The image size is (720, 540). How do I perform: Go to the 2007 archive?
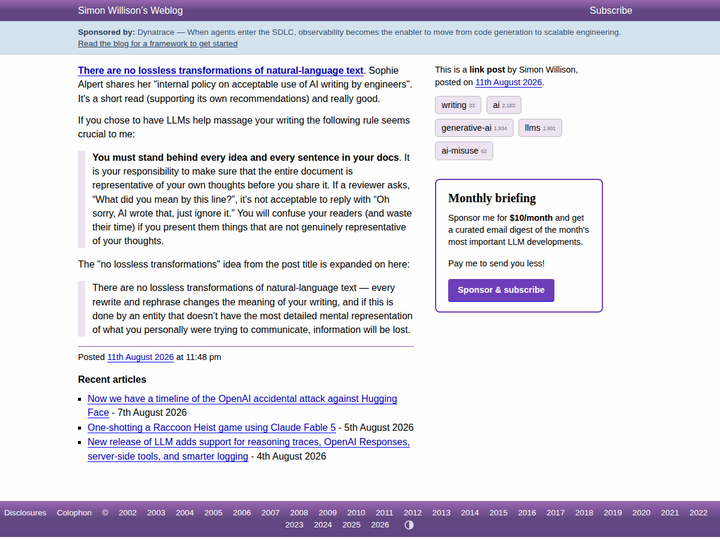pyautogui.click(x=270, y=513)
